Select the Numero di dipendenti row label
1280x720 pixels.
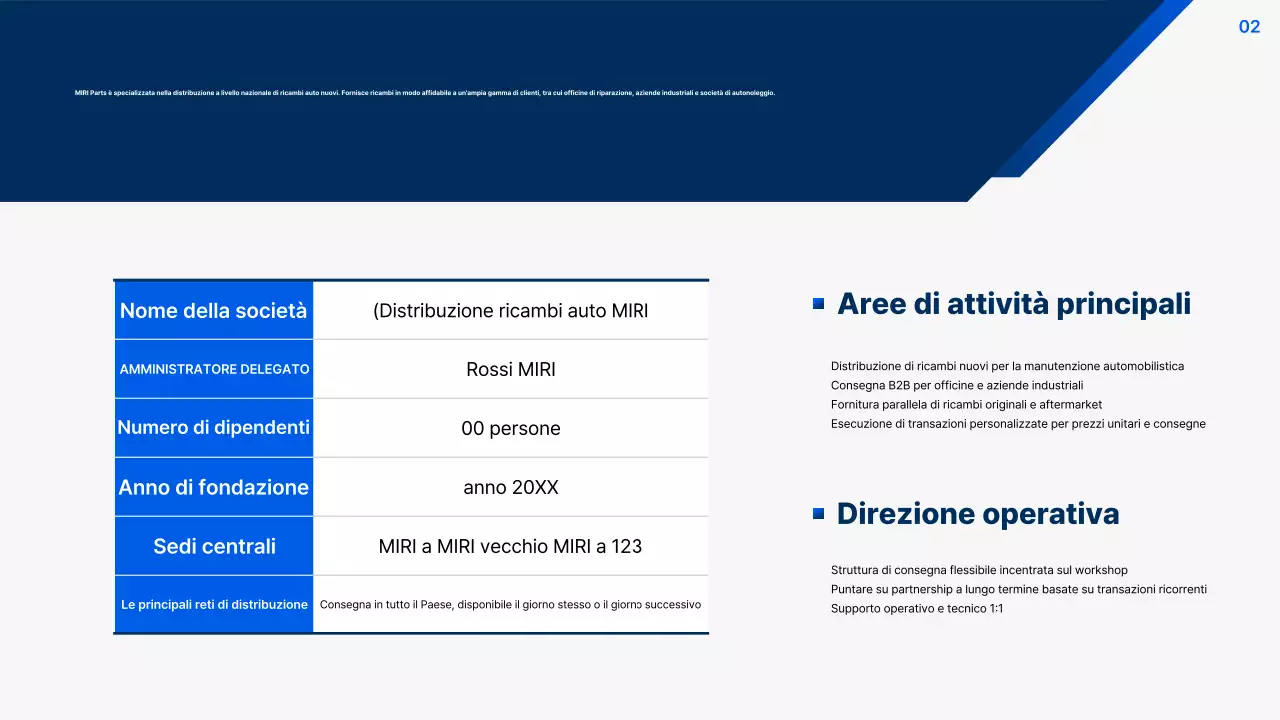tap(213, 427)
